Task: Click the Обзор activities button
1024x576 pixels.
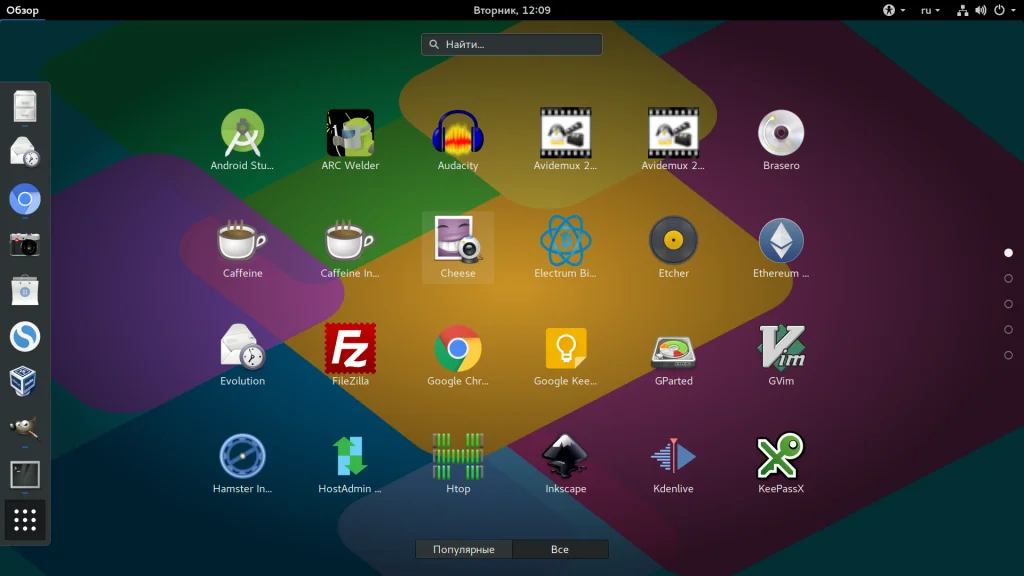Action: [x=23, y=10]
